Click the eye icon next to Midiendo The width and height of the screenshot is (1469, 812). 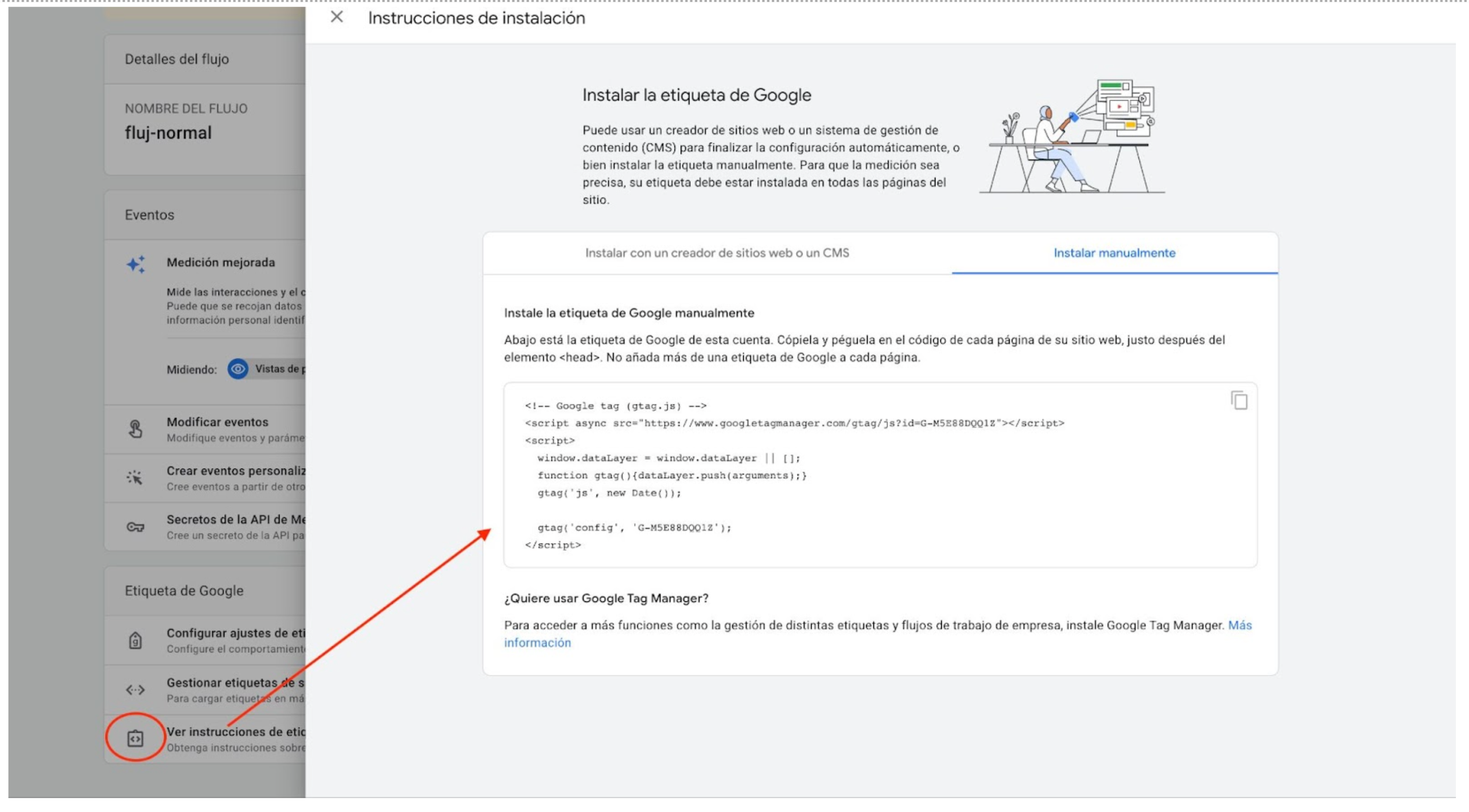238,369
